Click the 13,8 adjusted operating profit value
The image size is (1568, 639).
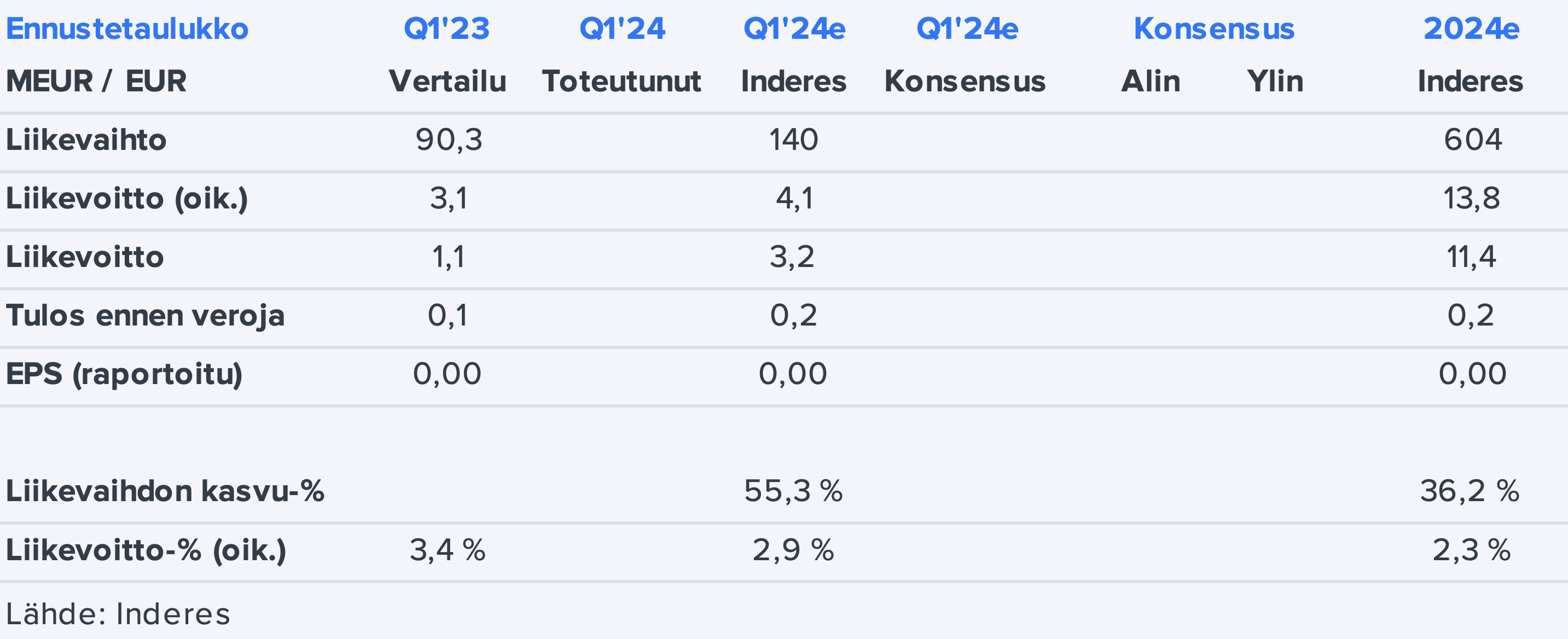[1471, 199]
